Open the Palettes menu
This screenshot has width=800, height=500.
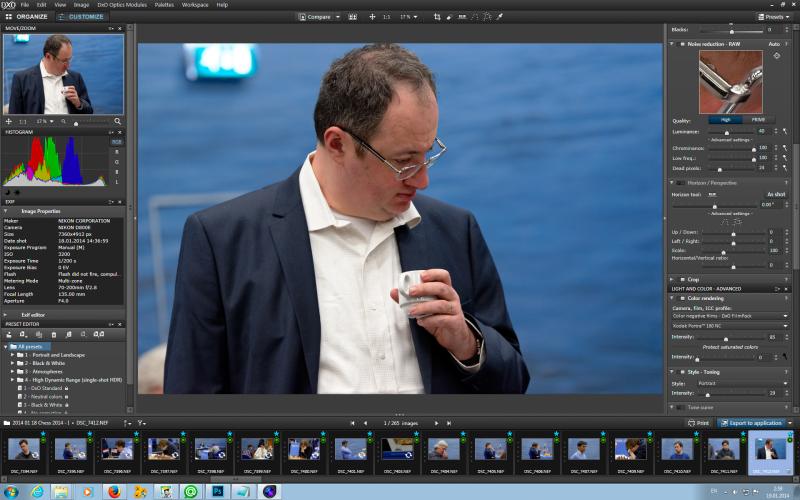164,5
